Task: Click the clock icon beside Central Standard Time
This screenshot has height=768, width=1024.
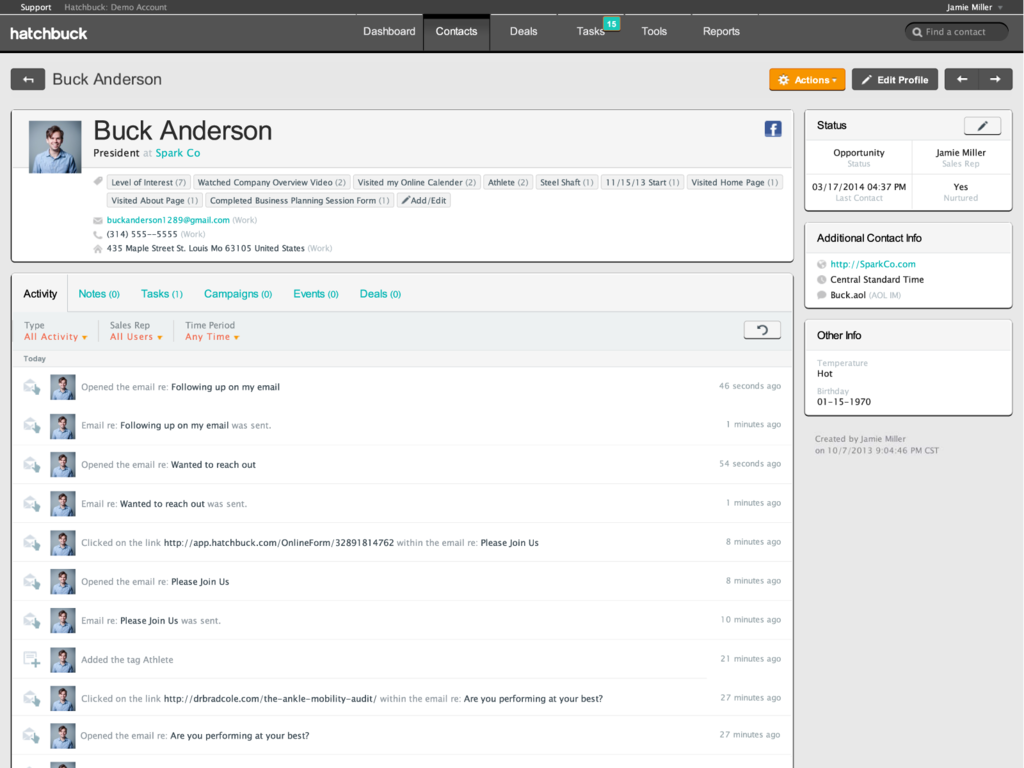Action: [822, 280]
